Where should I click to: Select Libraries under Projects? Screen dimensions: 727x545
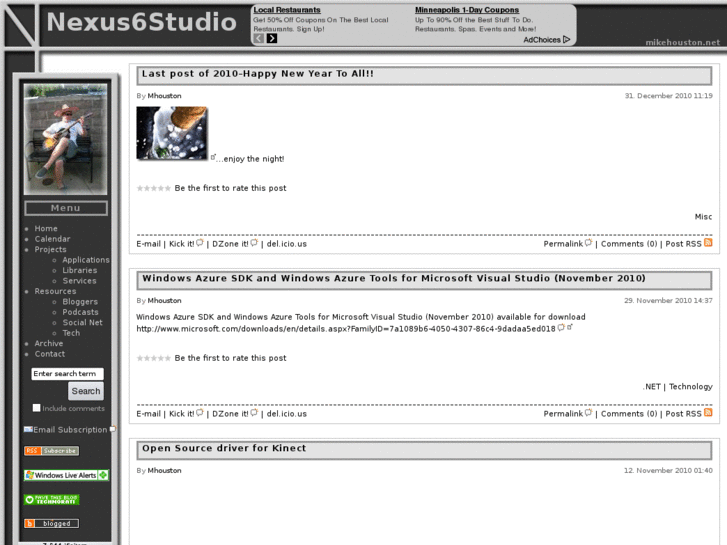click(80, 270)
